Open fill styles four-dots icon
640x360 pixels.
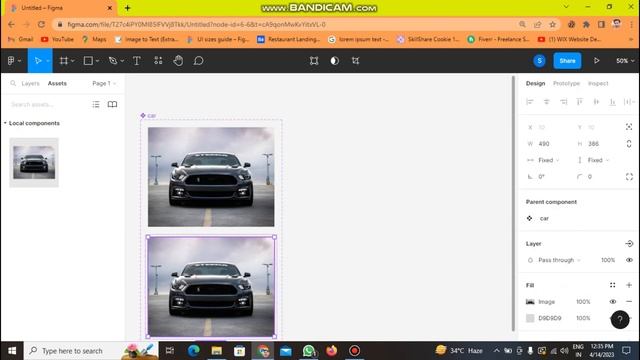(613, 285)
